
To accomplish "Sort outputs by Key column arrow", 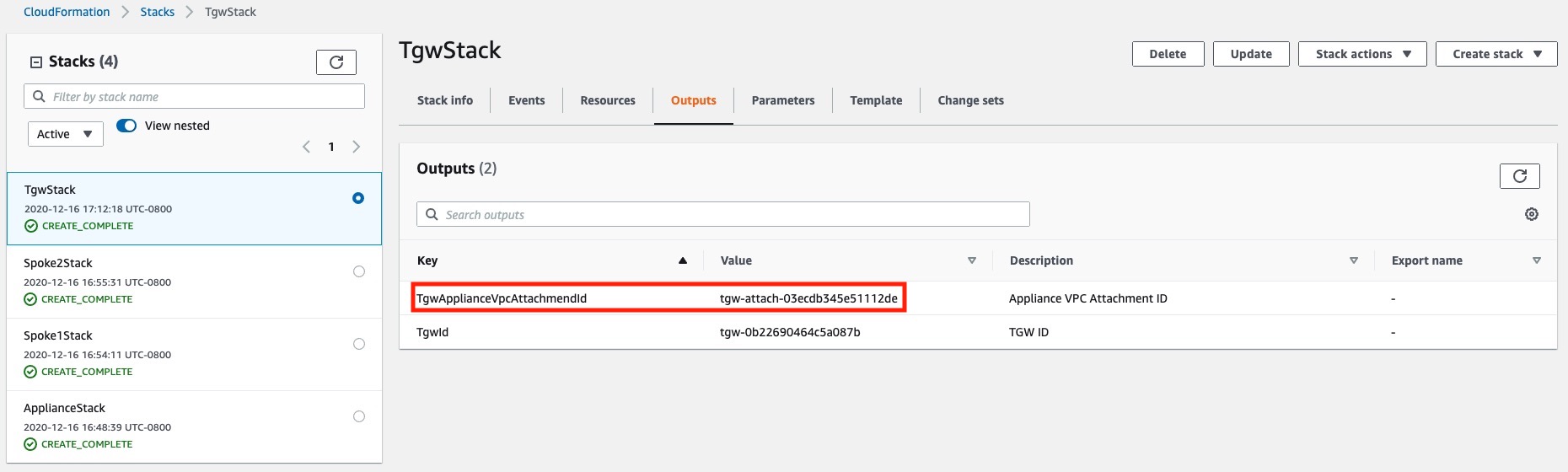I will (683, 260).
